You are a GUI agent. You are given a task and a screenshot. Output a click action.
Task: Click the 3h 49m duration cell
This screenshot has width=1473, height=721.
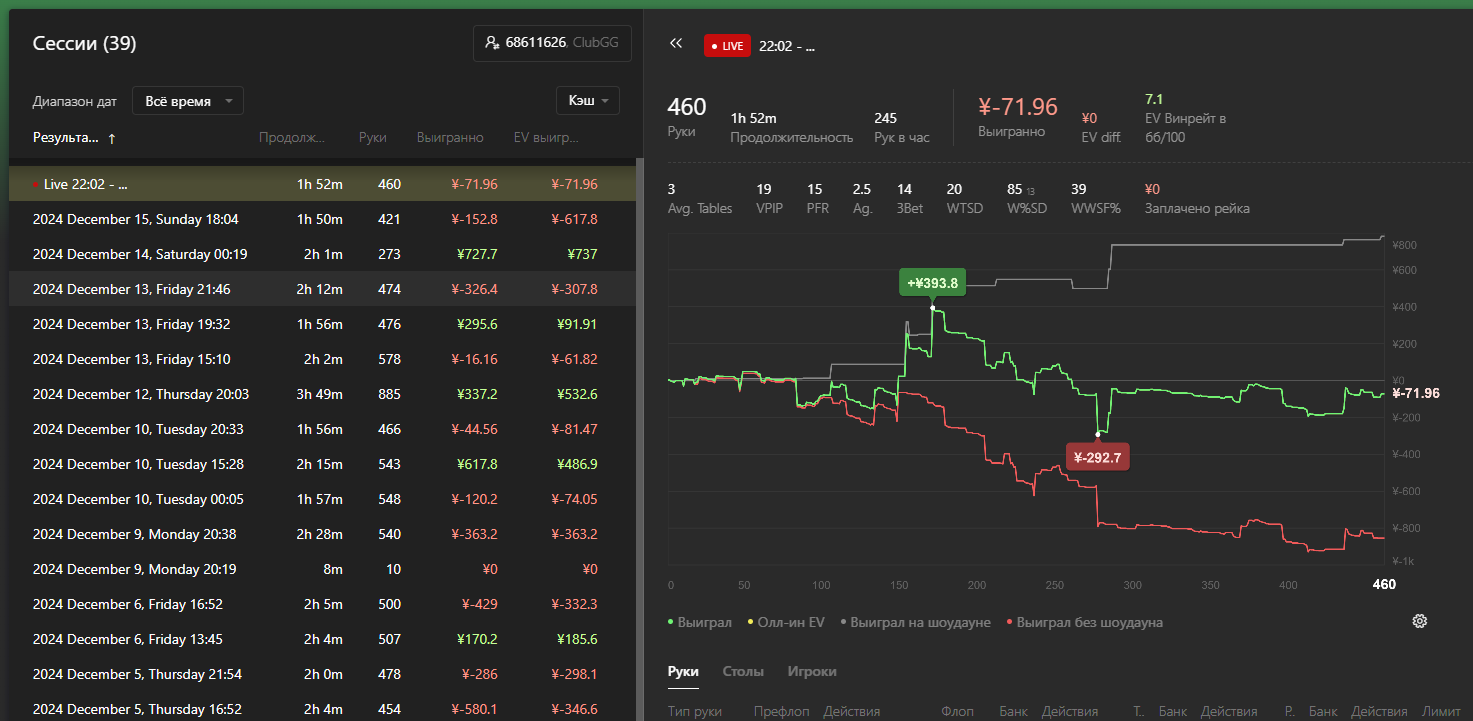(x=319, y=394)
